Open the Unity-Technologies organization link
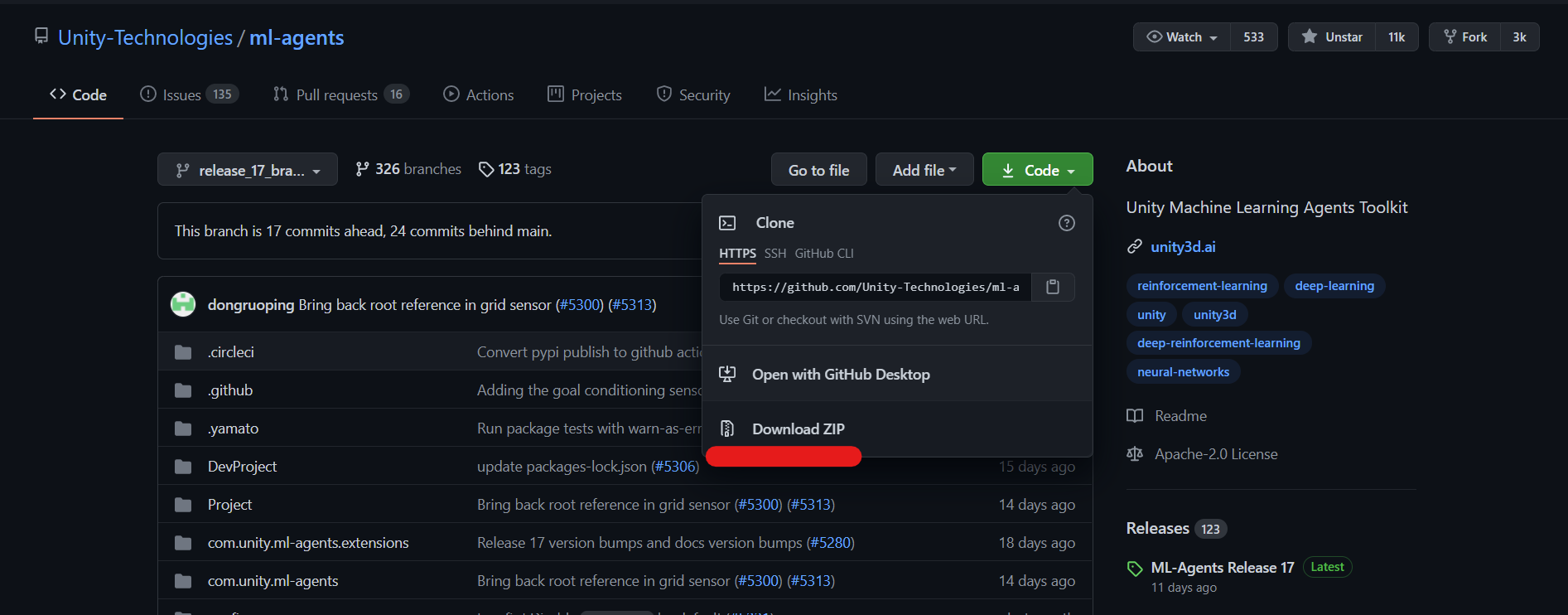 tap(145, 37)
